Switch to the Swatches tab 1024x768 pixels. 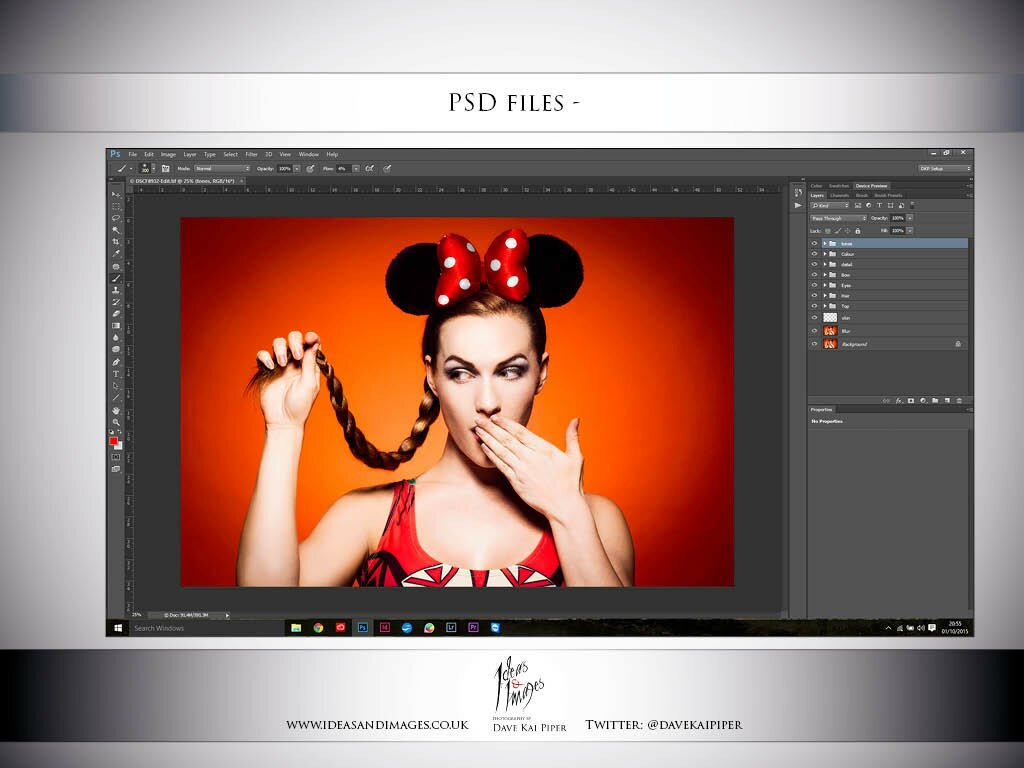tap(839, 186)
